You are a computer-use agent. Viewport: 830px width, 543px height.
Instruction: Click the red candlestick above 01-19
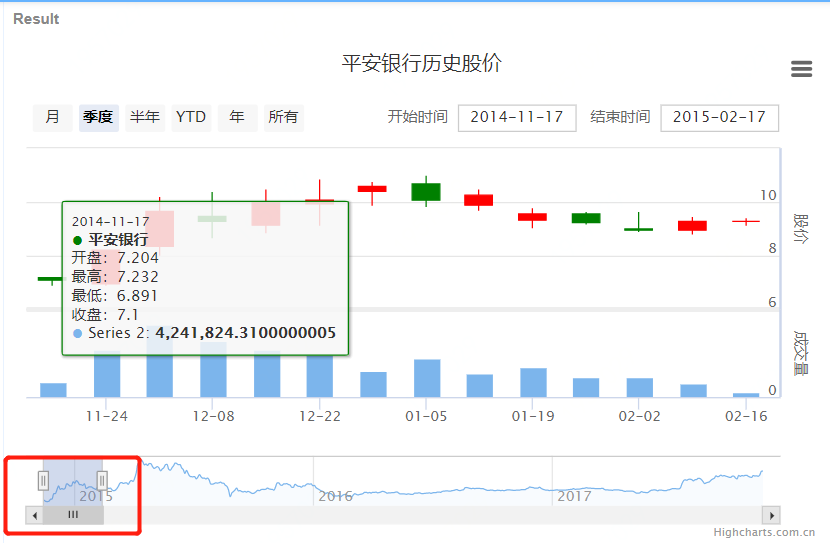[x=533, y=217]
